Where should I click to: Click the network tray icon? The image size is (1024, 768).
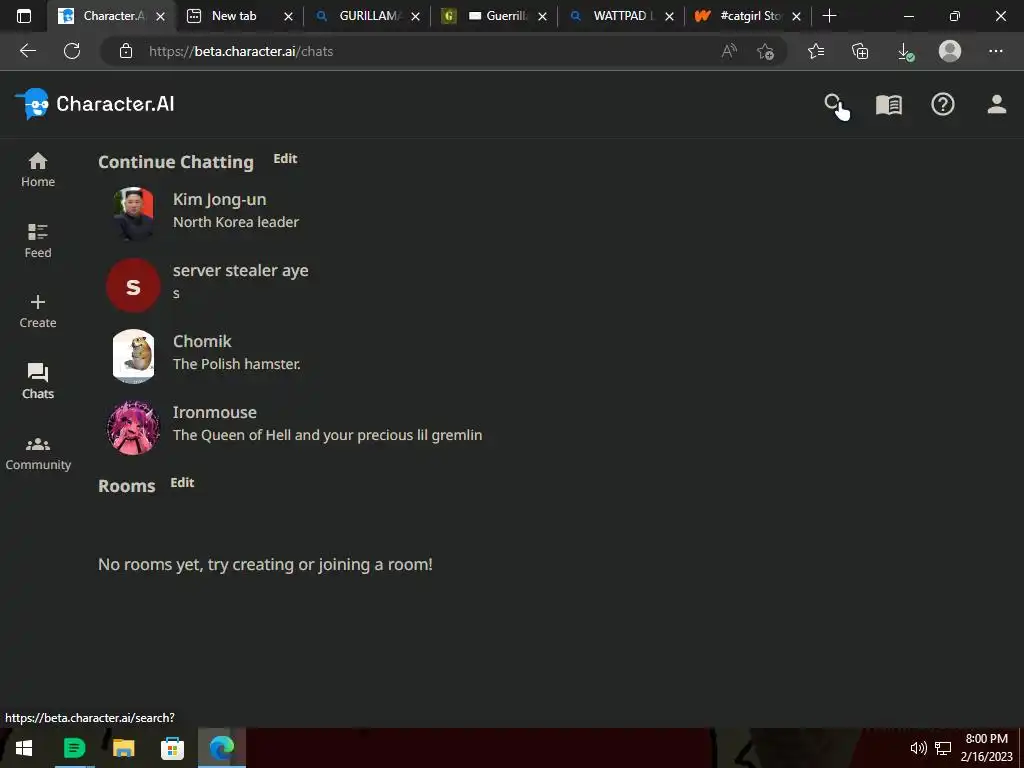[x=942, y=748]
